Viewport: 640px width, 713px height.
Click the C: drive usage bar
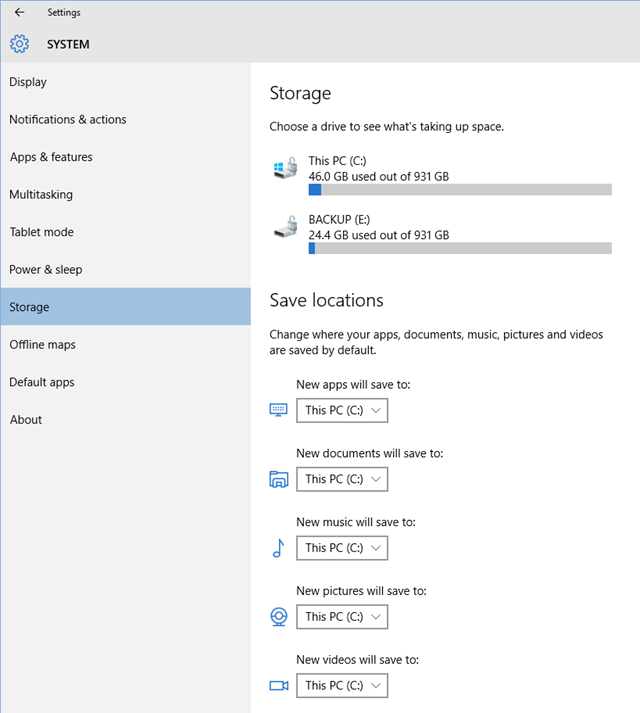tap(460, 190)
